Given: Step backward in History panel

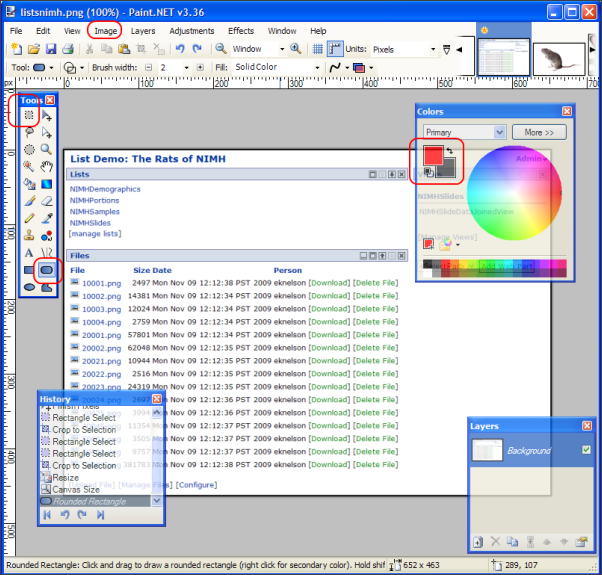Looking at the screenshot, I should (65, 514).
